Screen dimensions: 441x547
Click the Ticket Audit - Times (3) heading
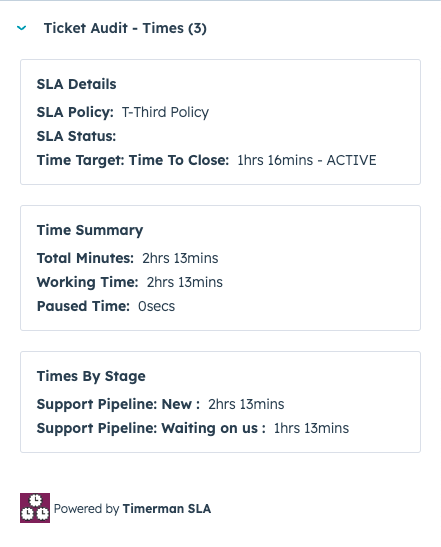click(x=125, y=28)
